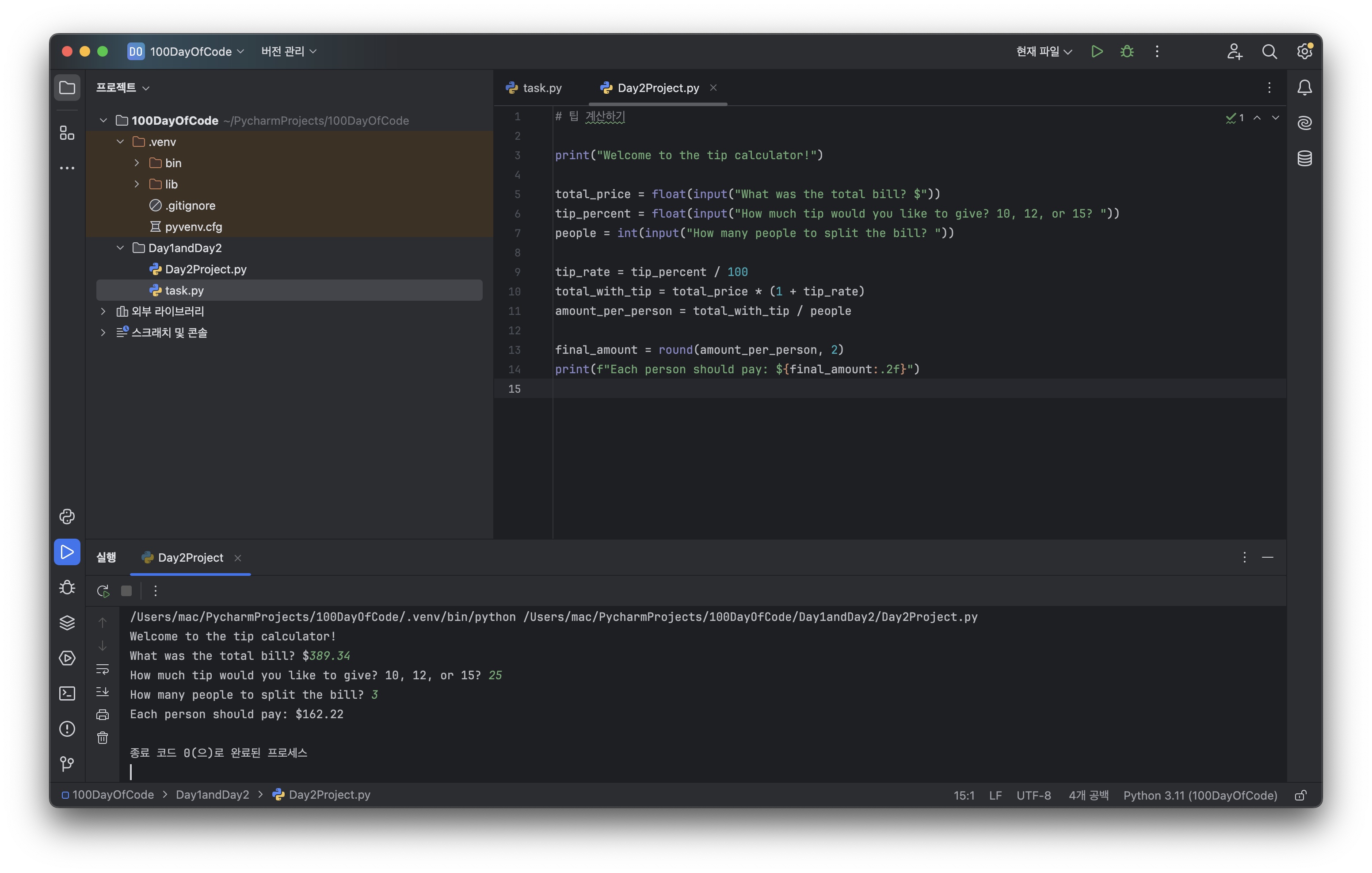
Task: Select Day2Project.py in the project tree
Action: click(x=205, y=269)
